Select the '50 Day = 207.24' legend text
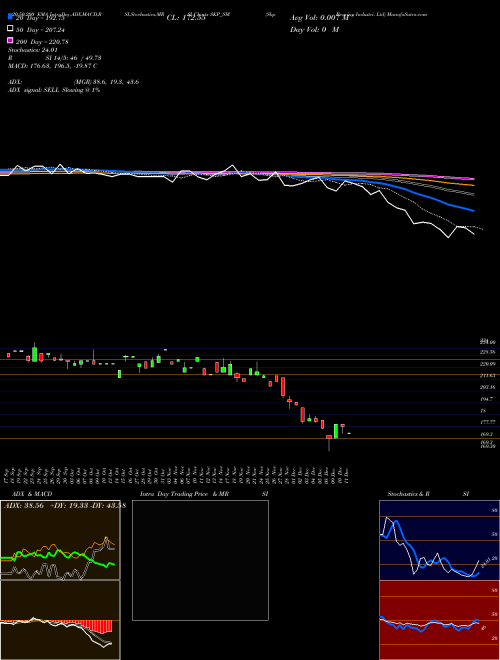 (40, 30)
